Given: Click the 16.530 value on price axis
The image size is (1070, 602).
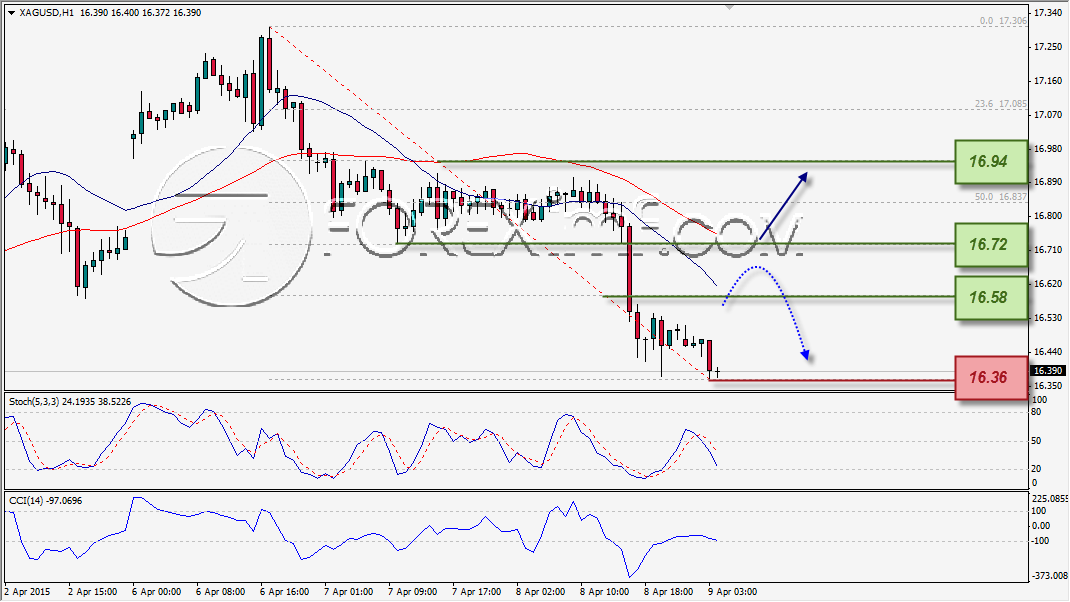Looking at the screenshot, I should tap(1048, 318).
